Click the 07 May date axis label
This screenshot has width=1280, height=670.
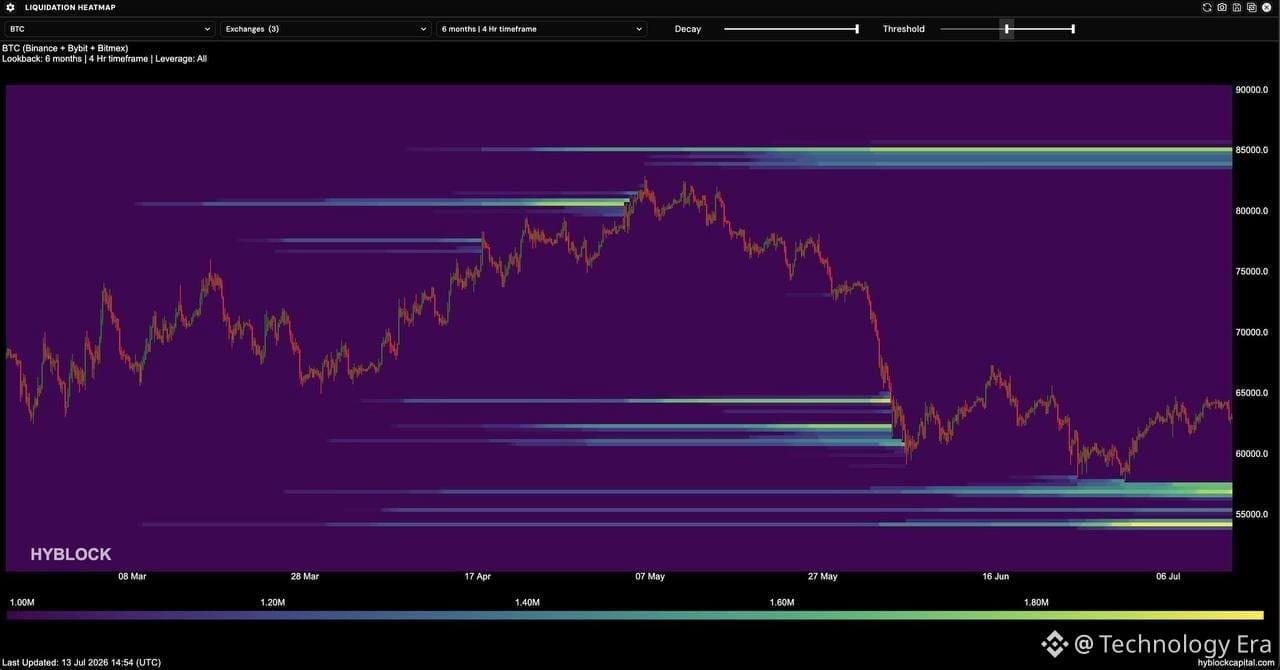coord(650,577)
